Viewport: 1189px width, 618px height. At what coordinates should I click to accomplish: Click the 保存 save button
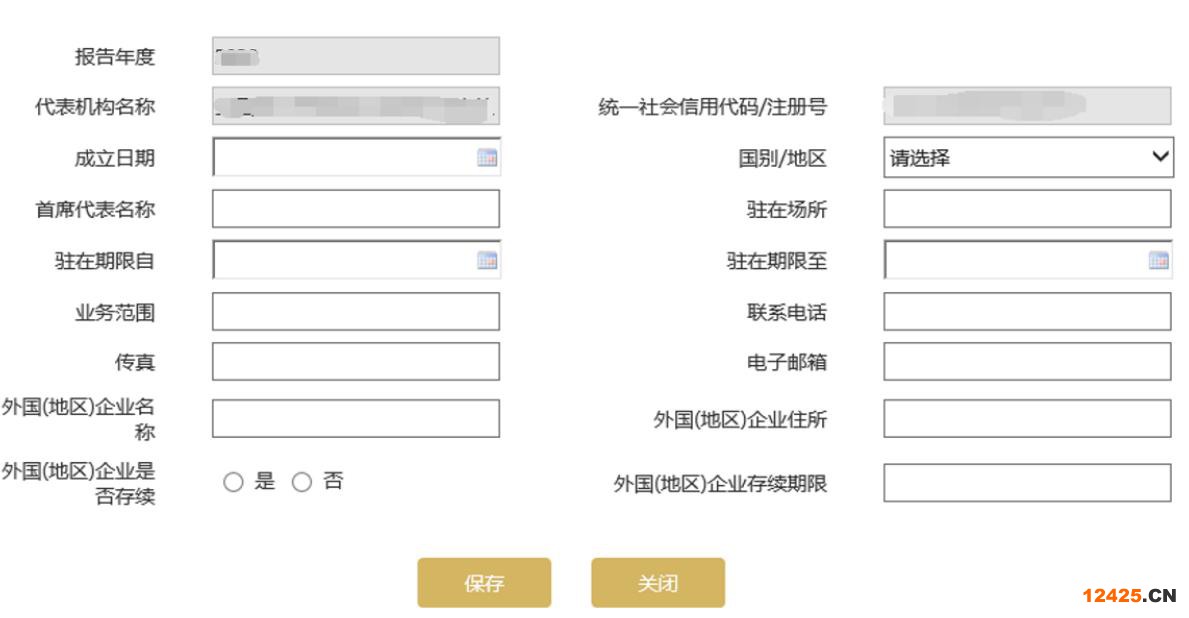pyautogui.click(x=484, y=582)
